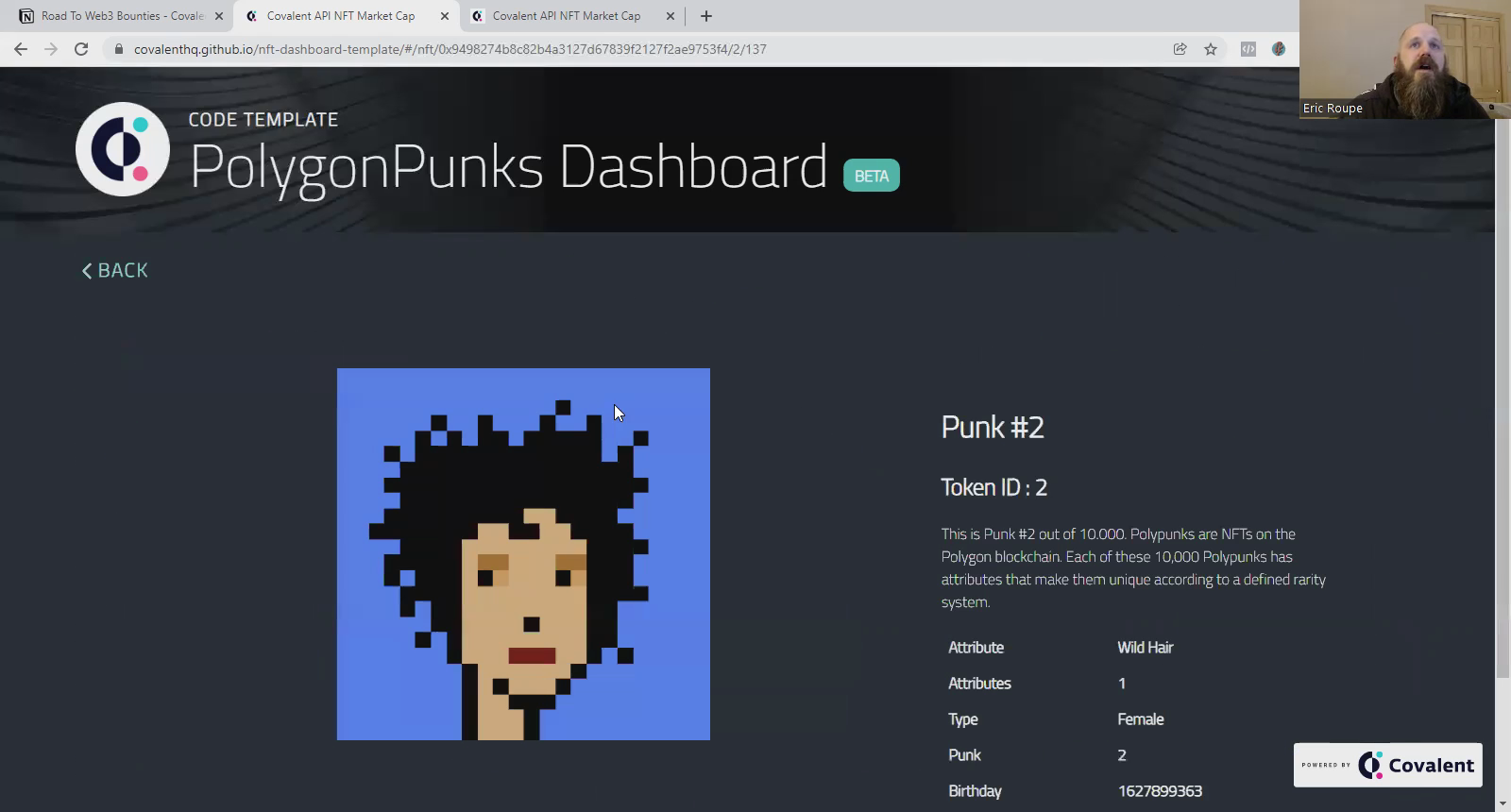The image size is (1511, 812).
Task: Open the code extension icon in toolbar
Action: point(1248,49)
